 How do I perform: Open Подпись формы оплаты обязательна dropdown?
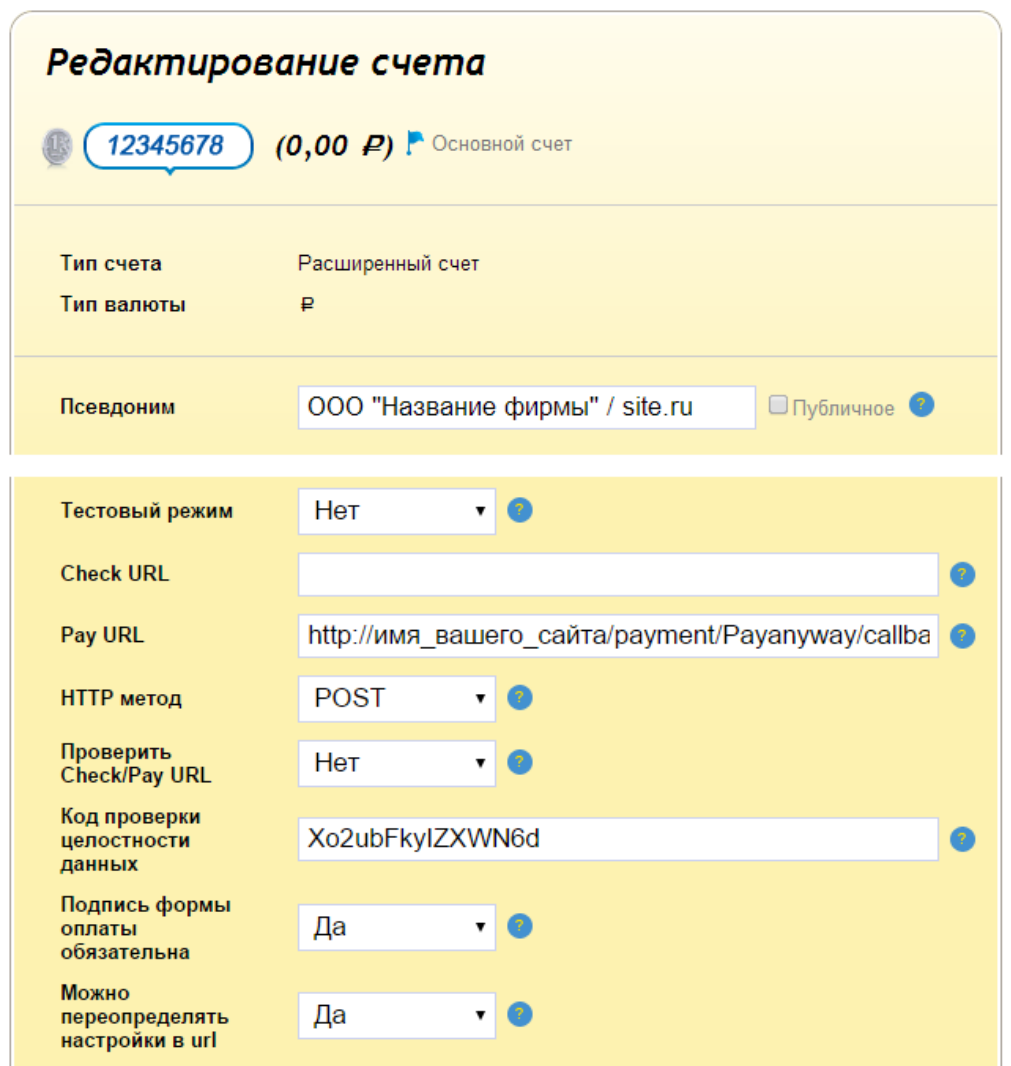[396, 927]
